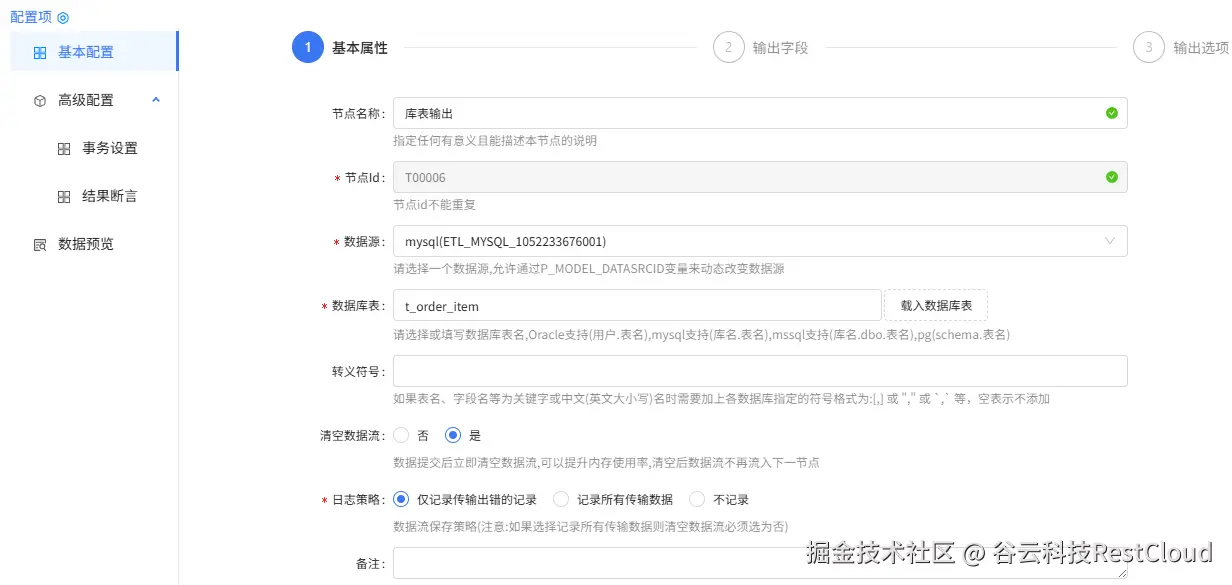The width and height of the screenshot is (1232, 585).
Task: Click the 备注 text area
Action: [x=760, y=563]
